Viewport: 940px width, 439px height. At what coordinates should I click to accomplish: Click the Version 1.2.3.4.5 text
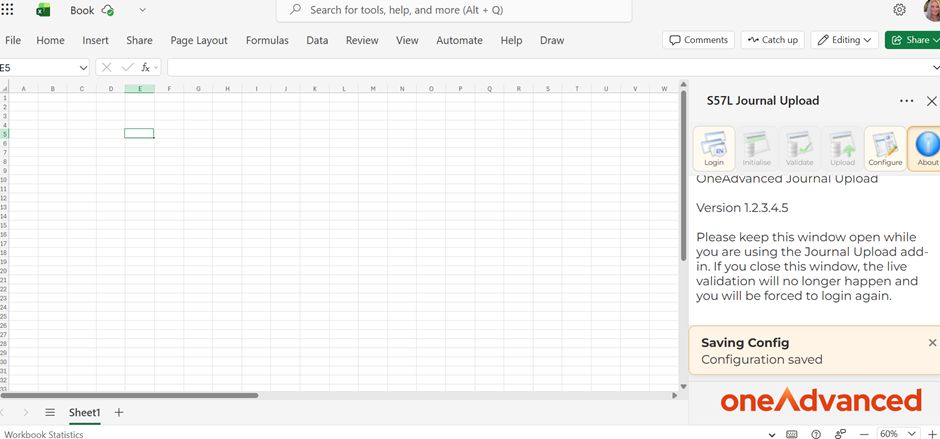(x=742, y=208)
